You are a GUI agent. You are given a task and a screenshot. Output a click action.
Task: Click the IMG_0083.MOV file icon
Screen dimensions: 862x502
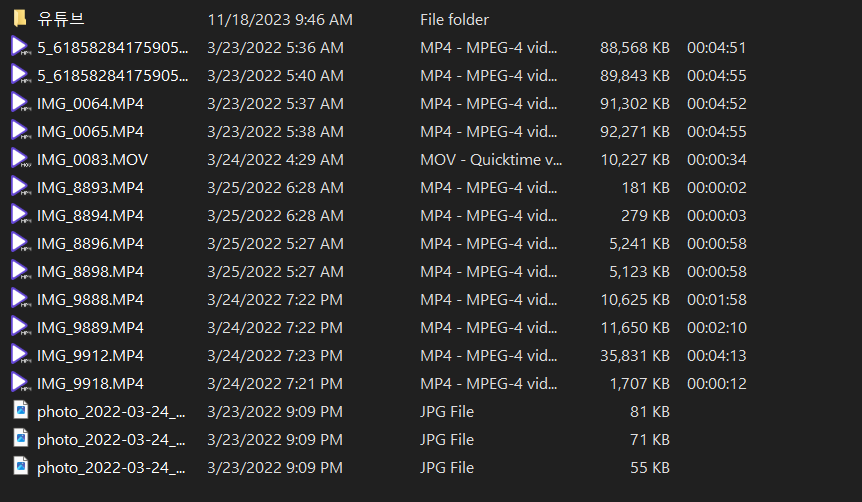(x=21, y=159)
